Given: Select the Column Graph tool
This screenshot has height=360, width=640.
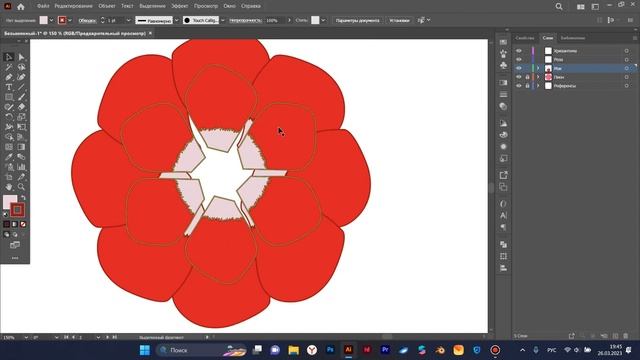Looking at the screenshot, I should tap(21, 167).
